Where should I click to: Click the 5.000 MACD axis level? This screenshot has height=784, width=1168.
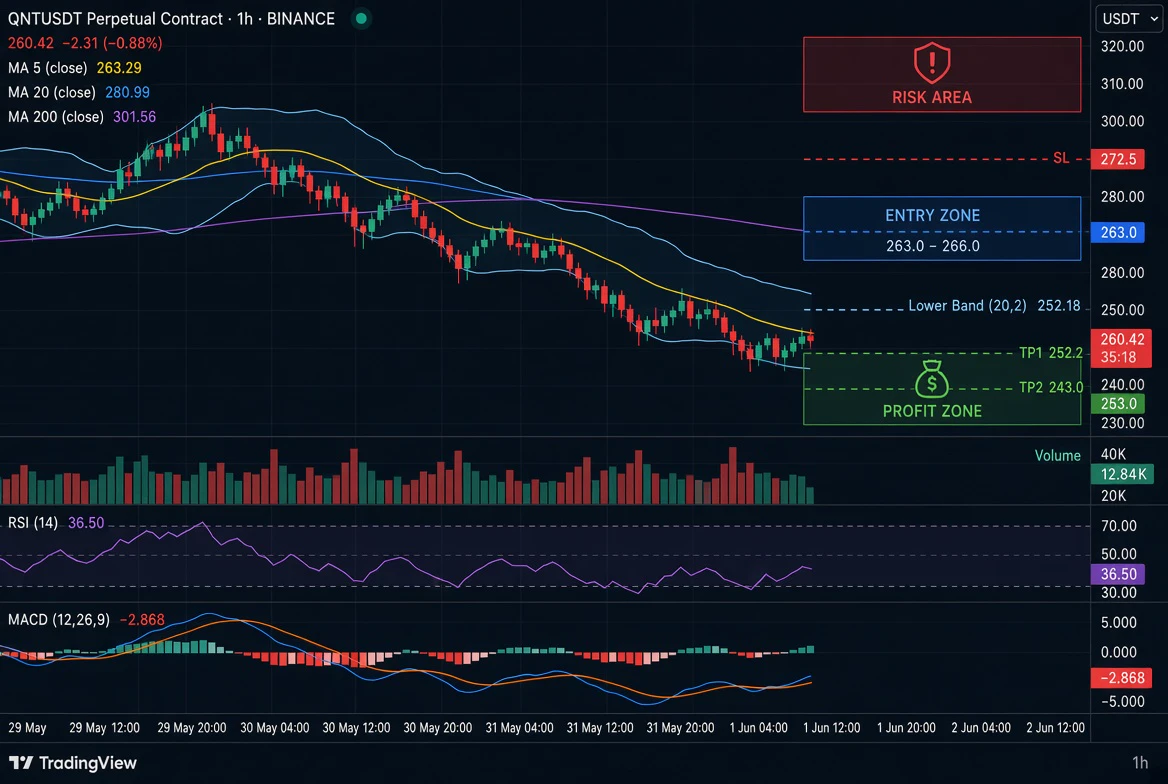point(1119,622)
